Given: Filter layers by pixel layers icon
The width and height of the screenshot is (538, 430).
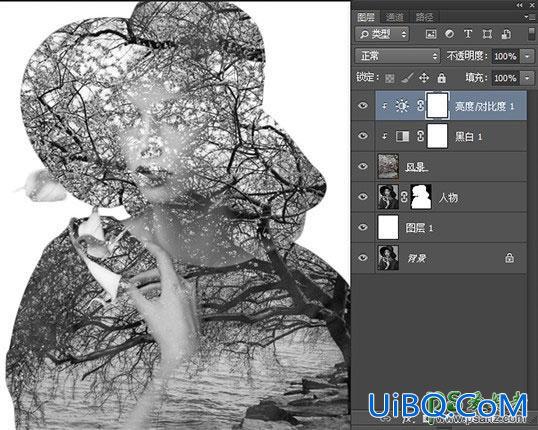Looking at the screenshot, I should pyautogui.click(x=431, y=34).
